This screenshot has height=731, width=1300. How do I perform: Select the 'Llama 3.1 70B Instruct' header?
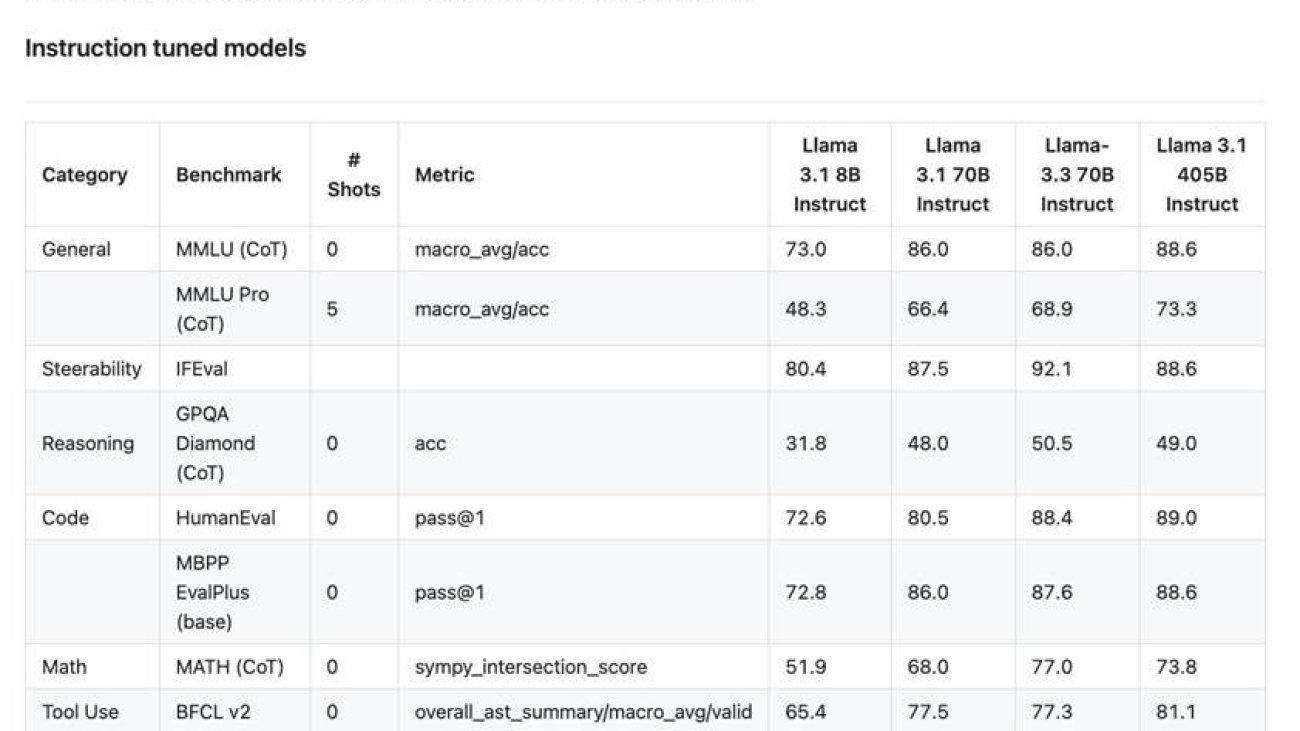click(x=953, y=175)
